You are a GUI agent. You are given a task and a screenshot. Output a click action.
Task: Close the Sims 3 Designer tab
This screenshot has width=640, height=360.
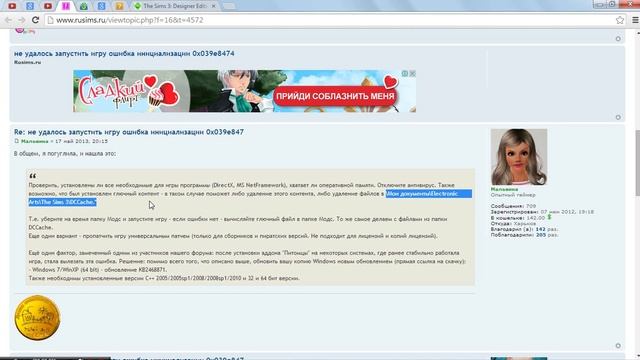213,6
